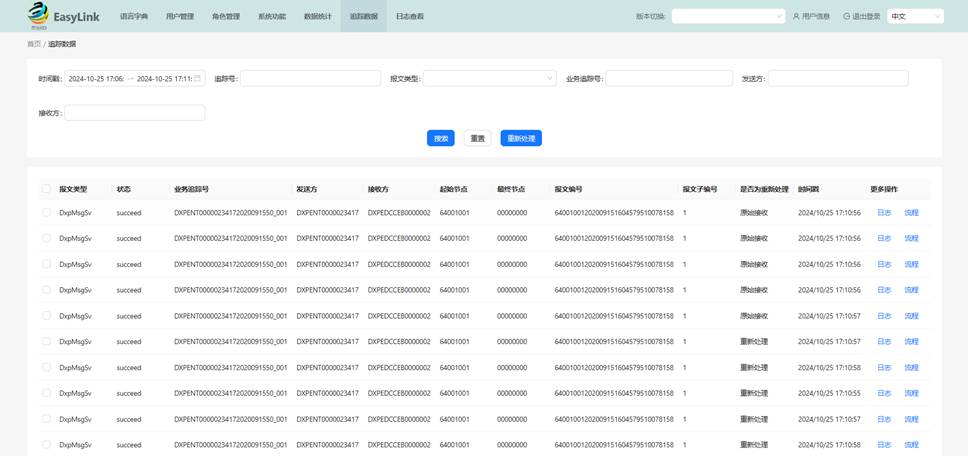Check the checkbox of the first table row

point(46,212)
